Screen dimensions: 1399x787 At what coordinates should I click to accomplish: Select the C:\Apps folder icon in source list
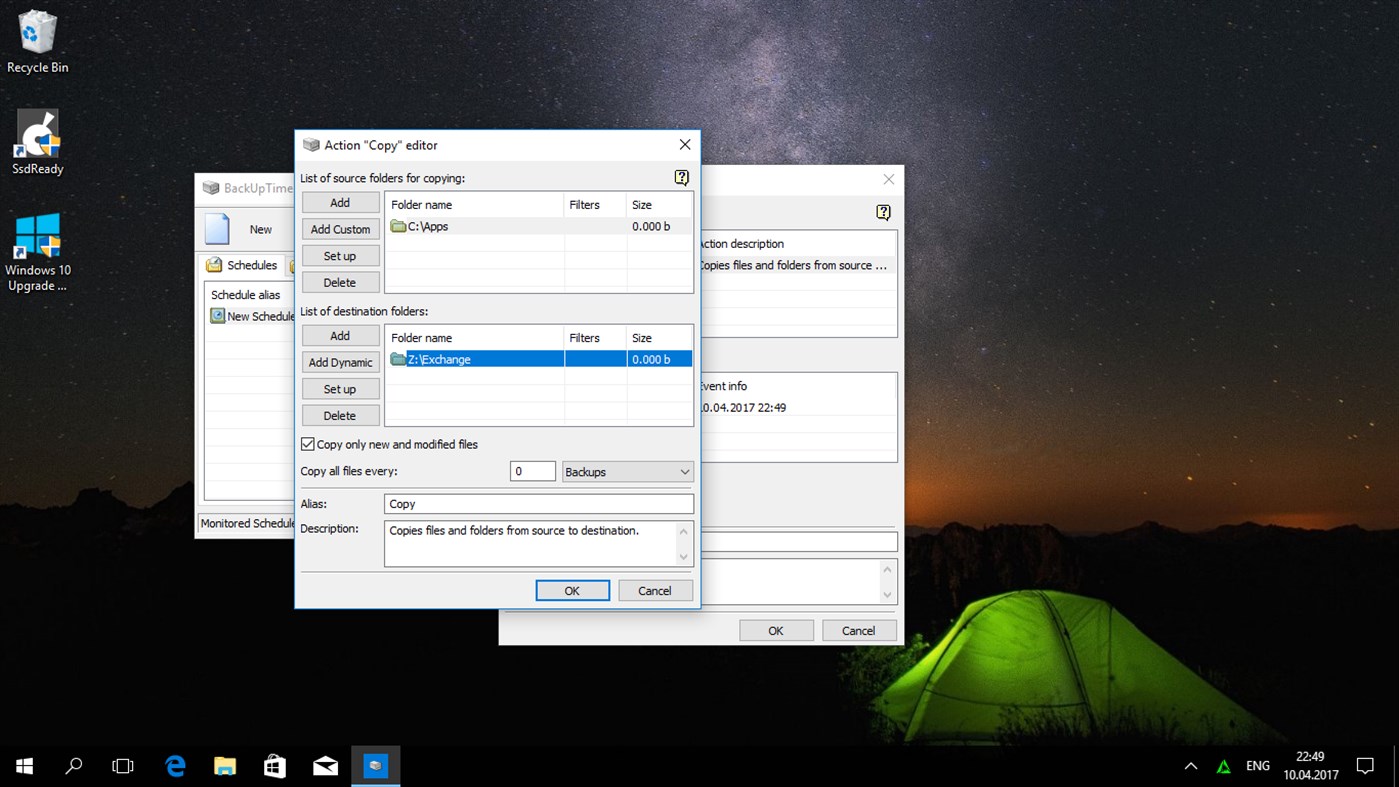399,226
